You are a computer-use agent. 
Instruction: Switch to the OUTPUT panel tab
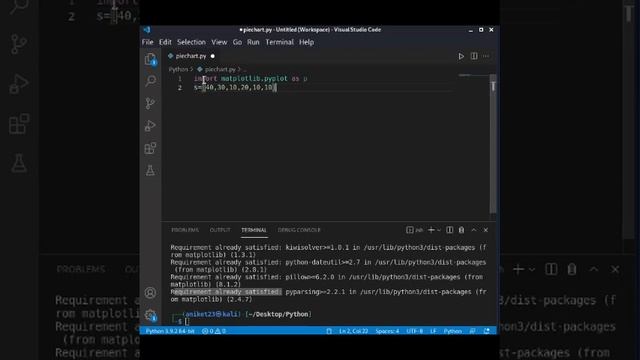(x=220, y=230)
